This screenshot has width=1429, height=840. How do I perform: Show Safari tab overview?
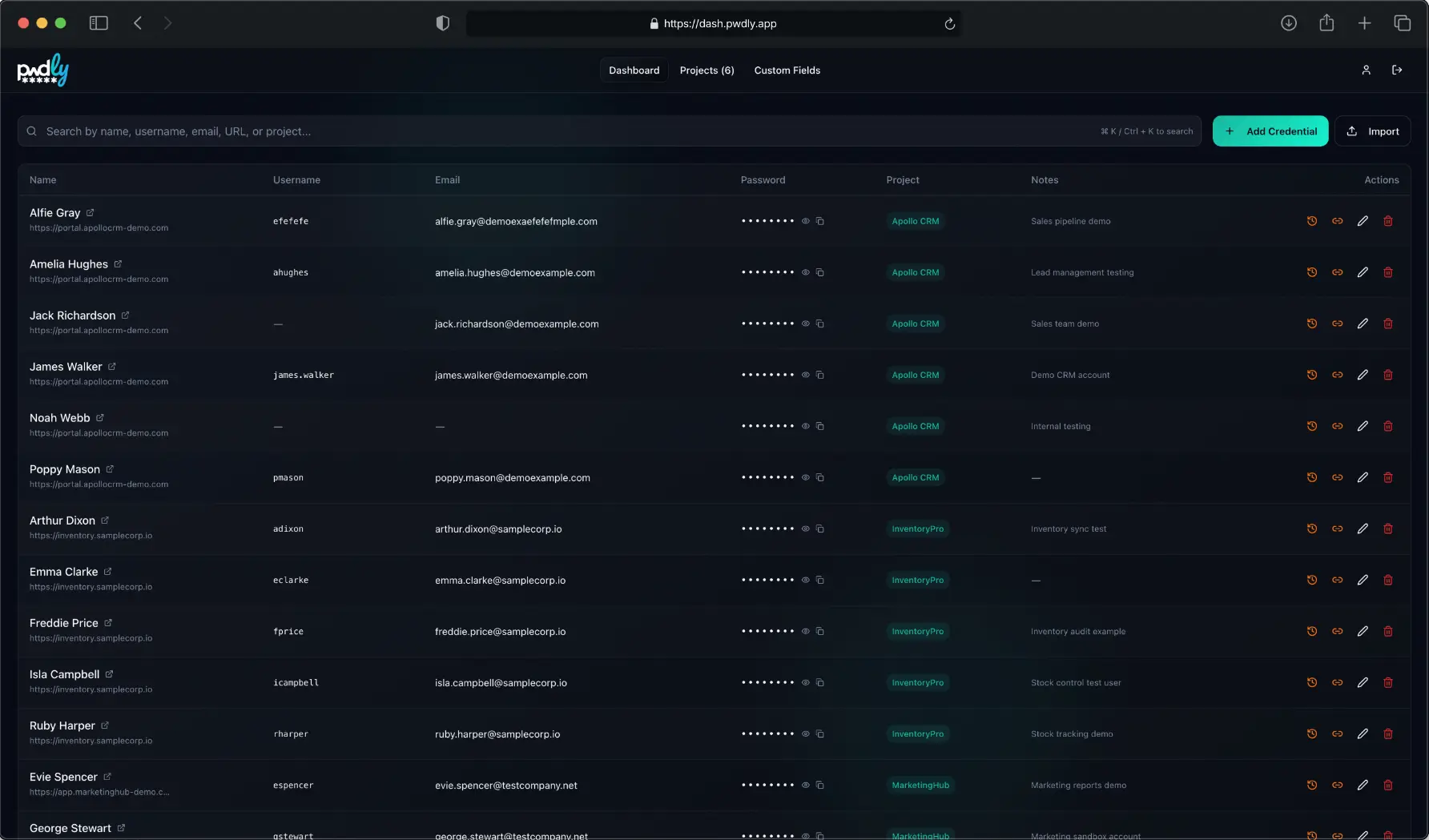click(x=1403, y=23)
